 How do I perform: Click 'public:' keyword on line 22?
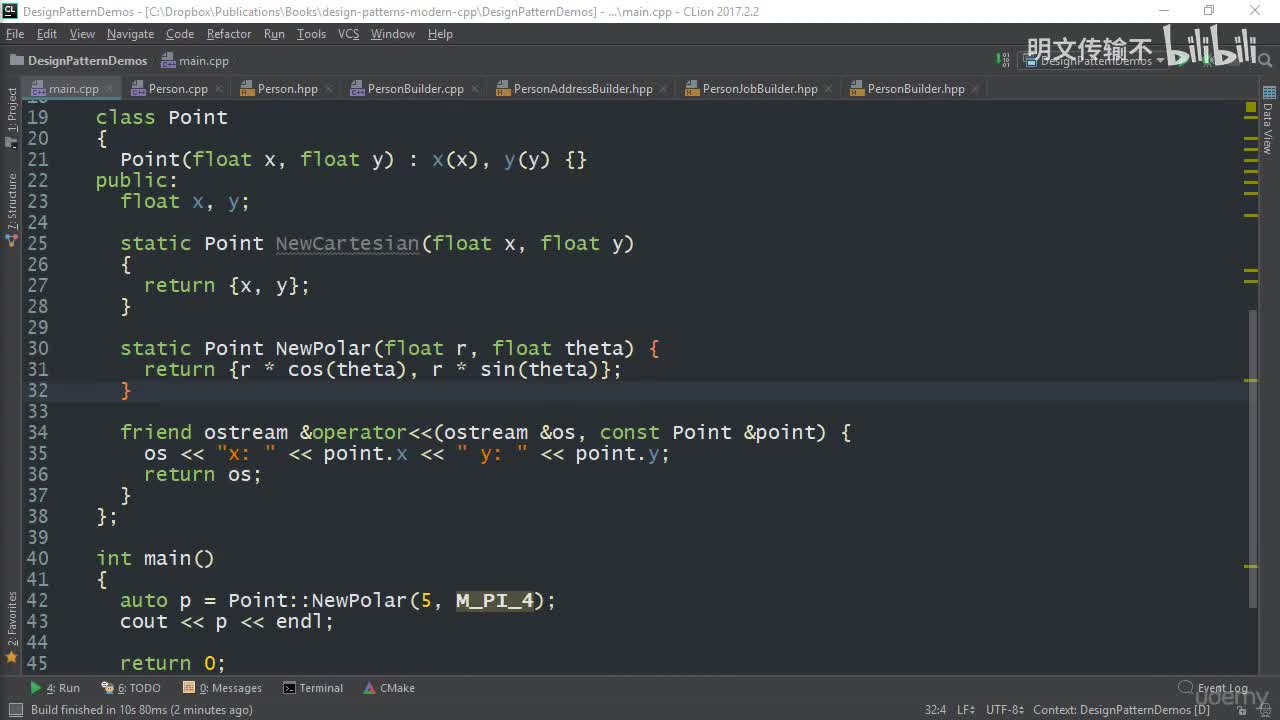137,180
